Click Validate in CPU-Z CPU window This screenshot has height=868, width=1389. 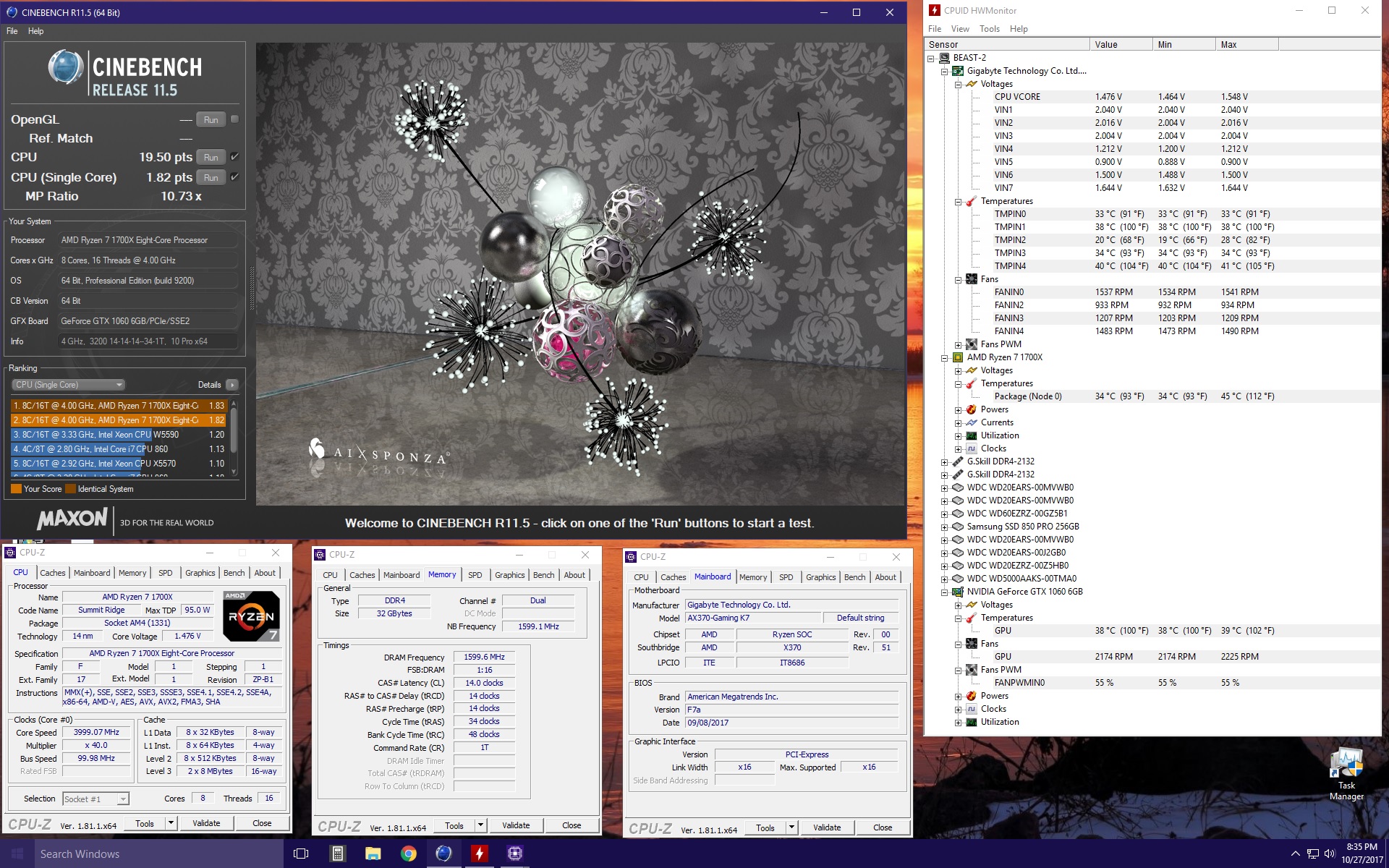pos(206,823)
